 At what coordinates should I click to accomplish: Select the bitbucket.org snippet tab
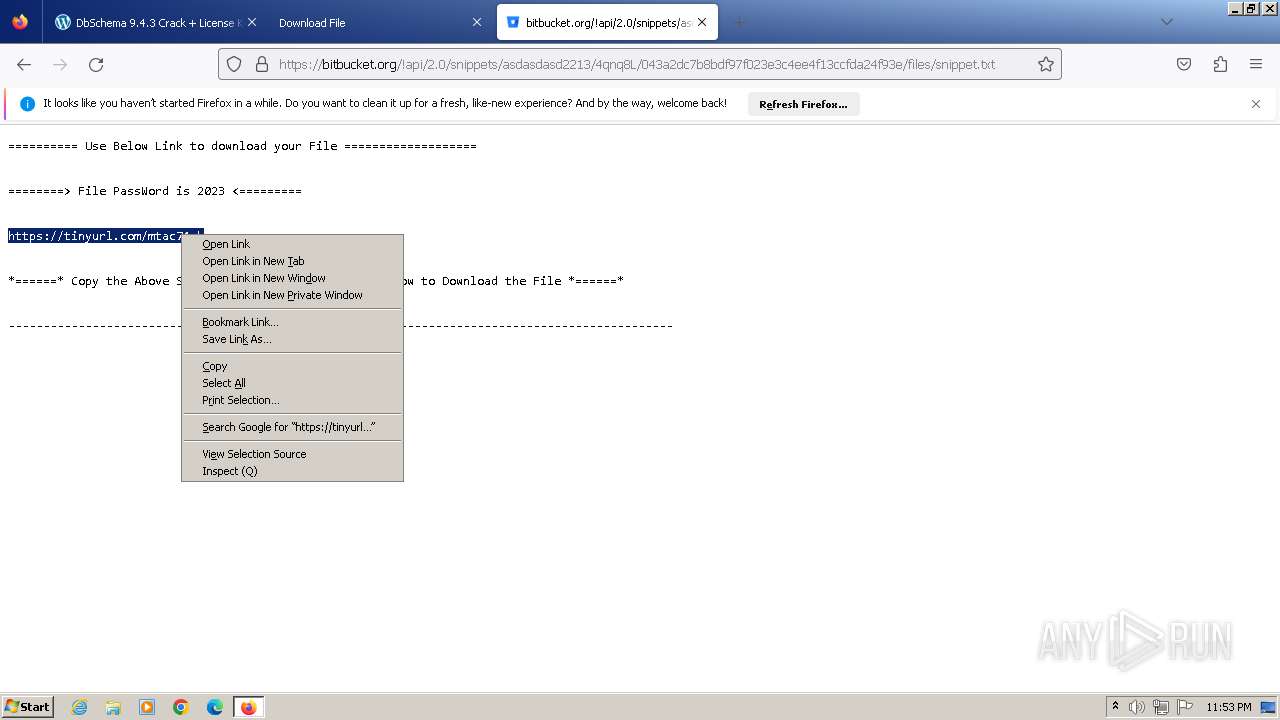coord(607,22)
